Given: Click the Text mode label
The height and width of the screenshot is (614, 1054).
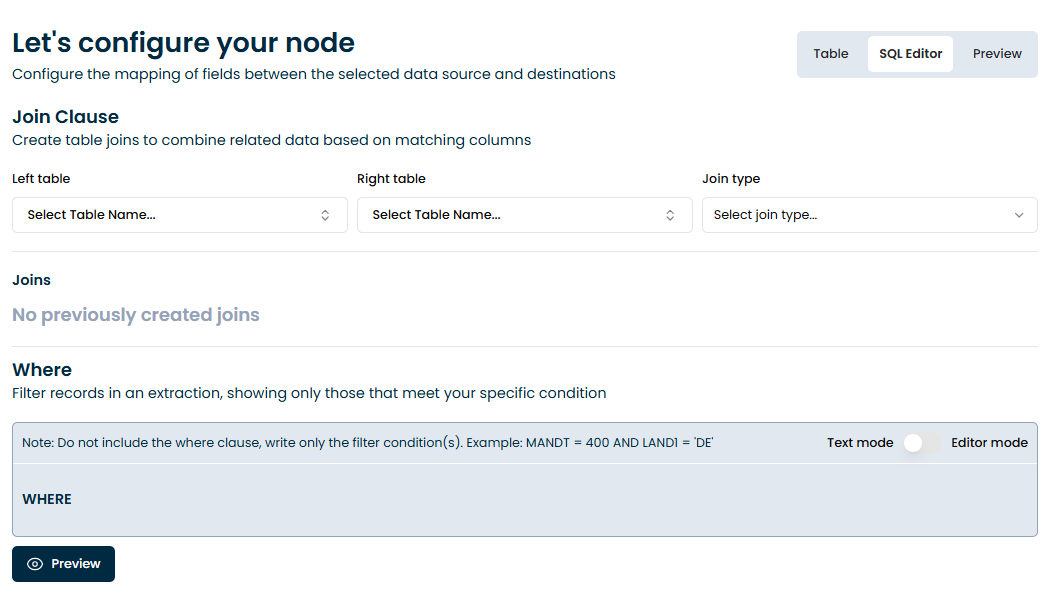Looking at the screenshot, I should [860, 443].
